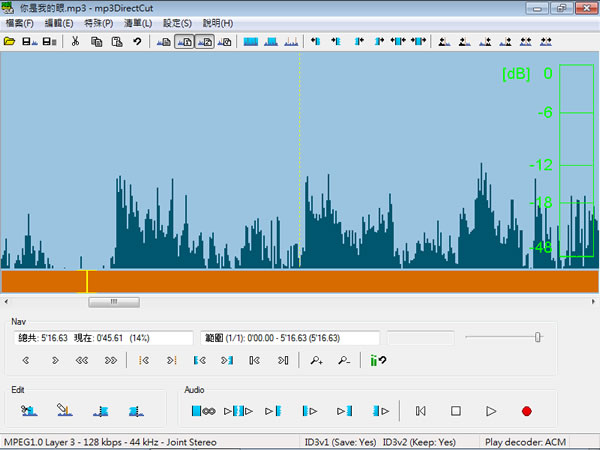Viewport: 600px width, 450px height.
Task: Open the 特殊(P) menu
Action: click(x=99, y=23)
